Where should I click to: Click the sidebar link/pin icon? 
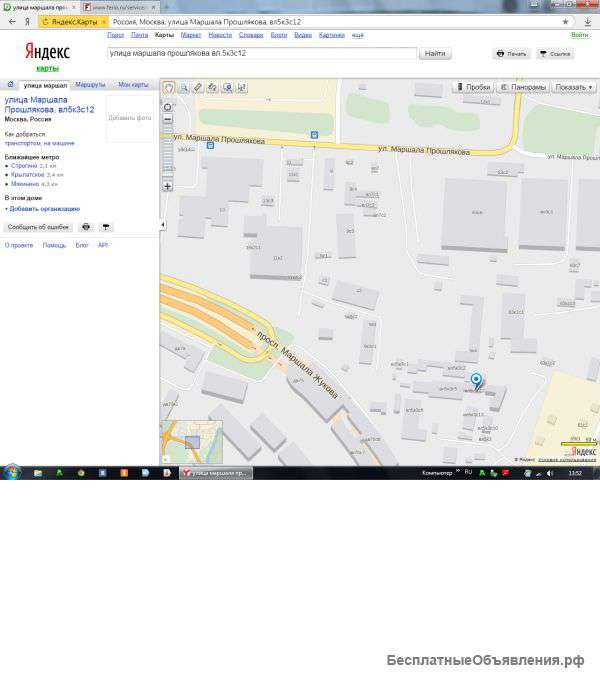(x=106, y=227)
